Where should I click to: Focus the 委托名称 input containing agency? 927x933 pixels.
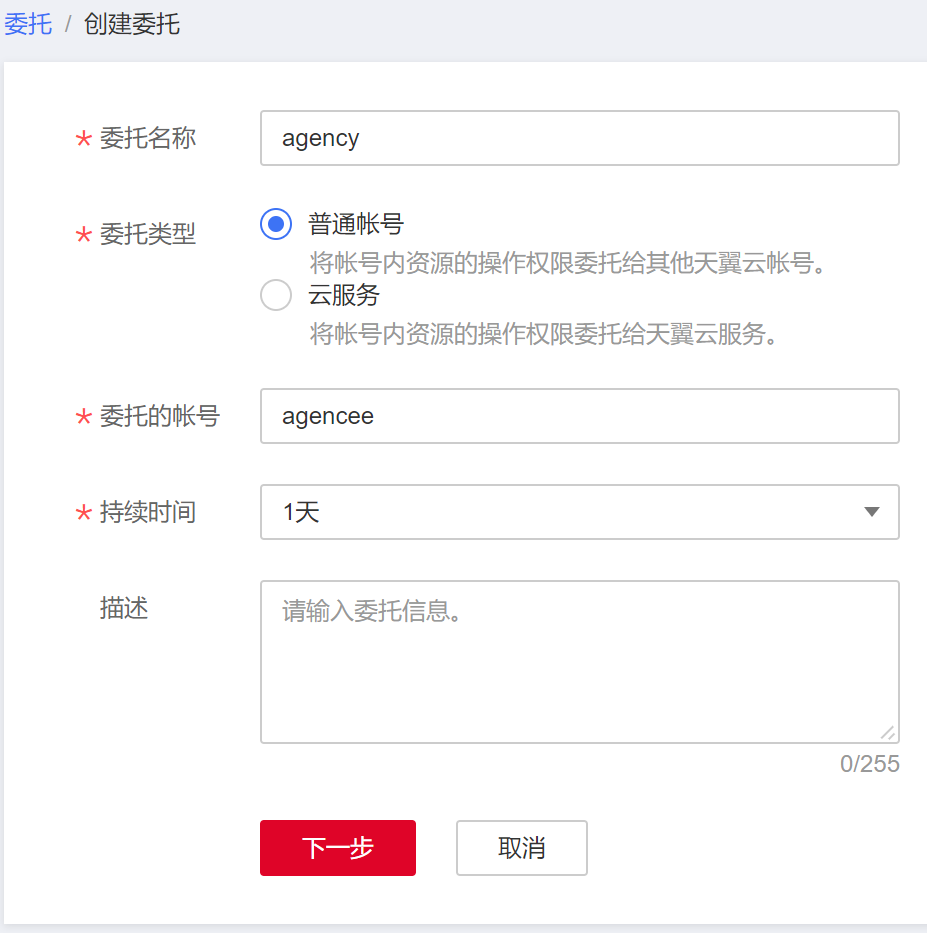point(579,138)
